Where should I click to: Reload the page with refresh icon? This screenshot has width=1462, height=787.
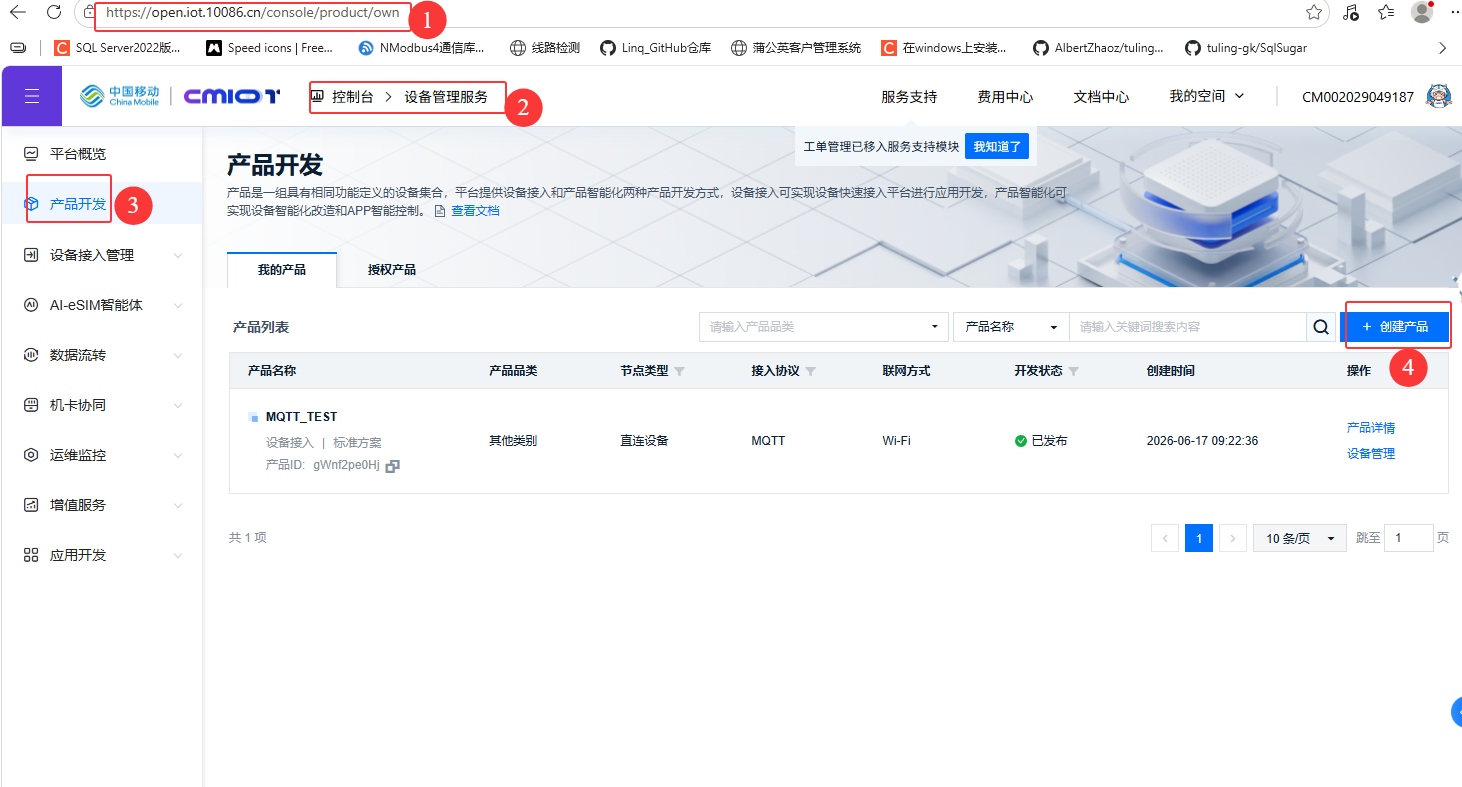(54, 13)
